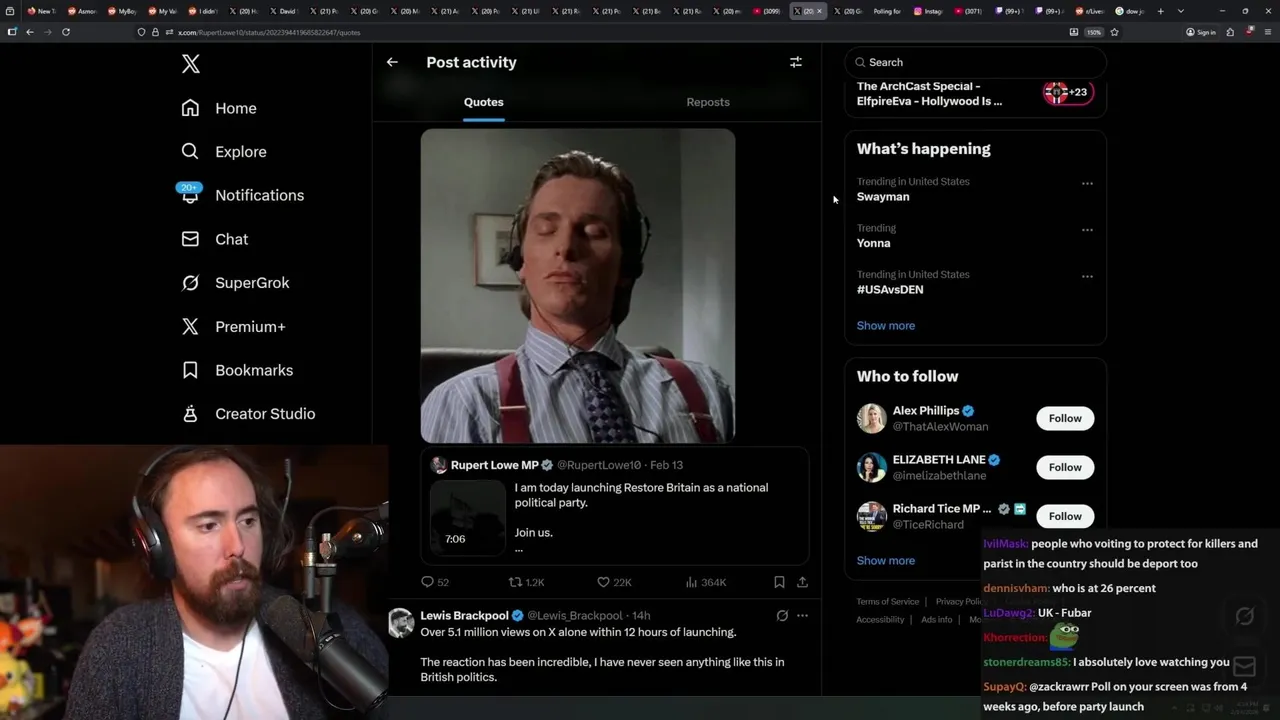Open Premium+ from the sidebar
Image resolution: width=1280 pixels, height=720 pixels.
click(233, 327)
